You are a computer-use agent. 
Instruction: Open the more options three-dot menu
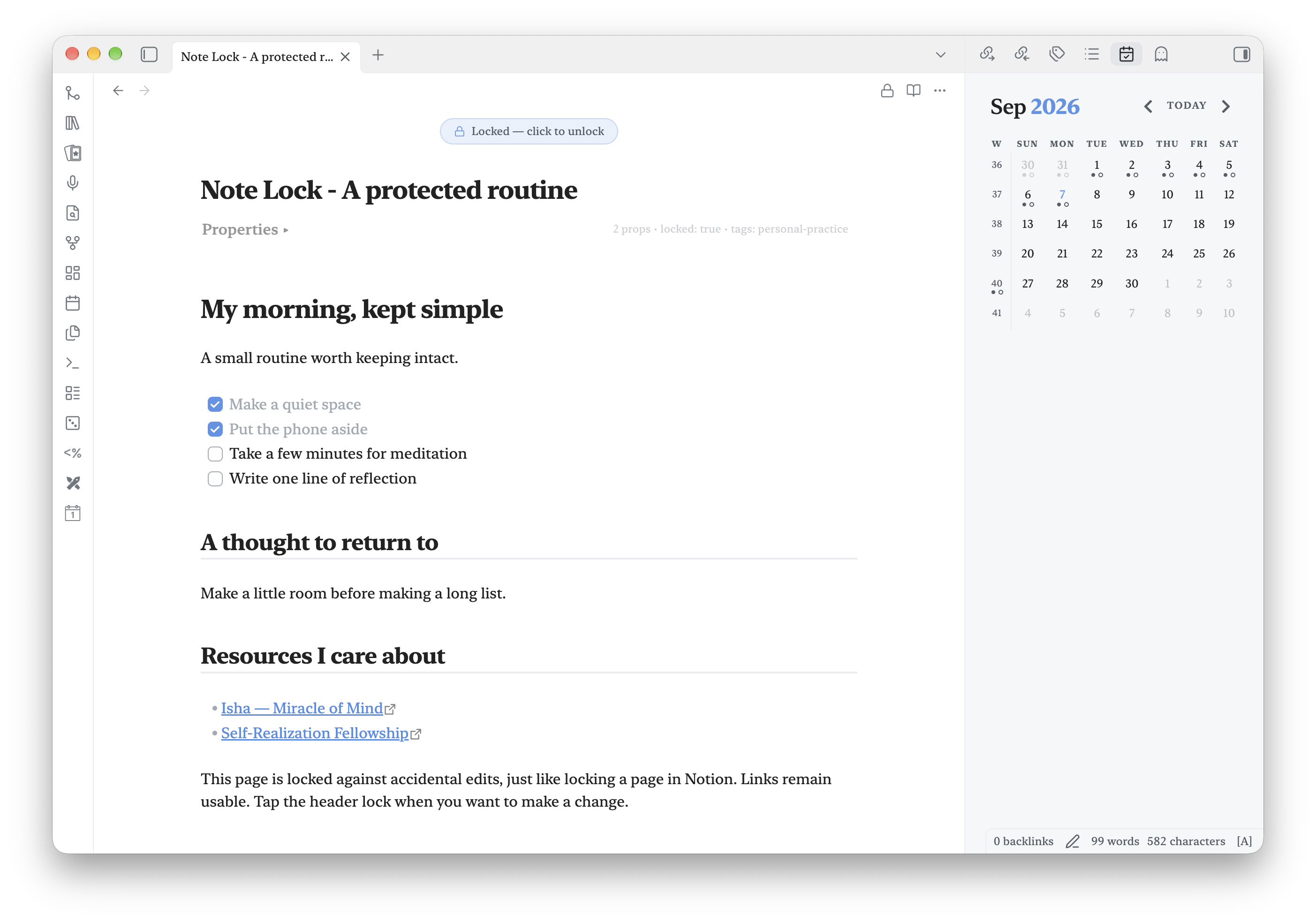939,91
